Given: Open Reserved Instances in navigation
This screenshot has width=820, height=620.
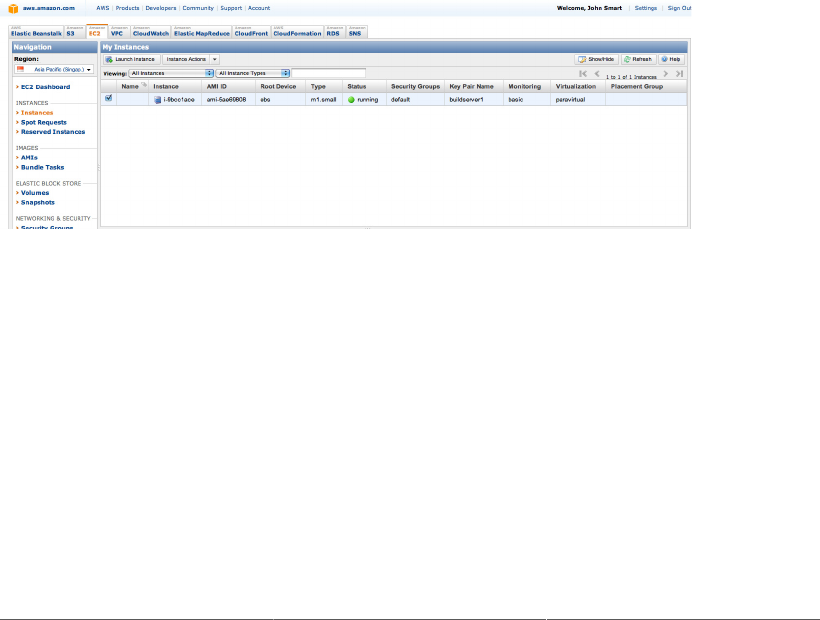Looking at the screenshot, I should [x=53, y=132].
